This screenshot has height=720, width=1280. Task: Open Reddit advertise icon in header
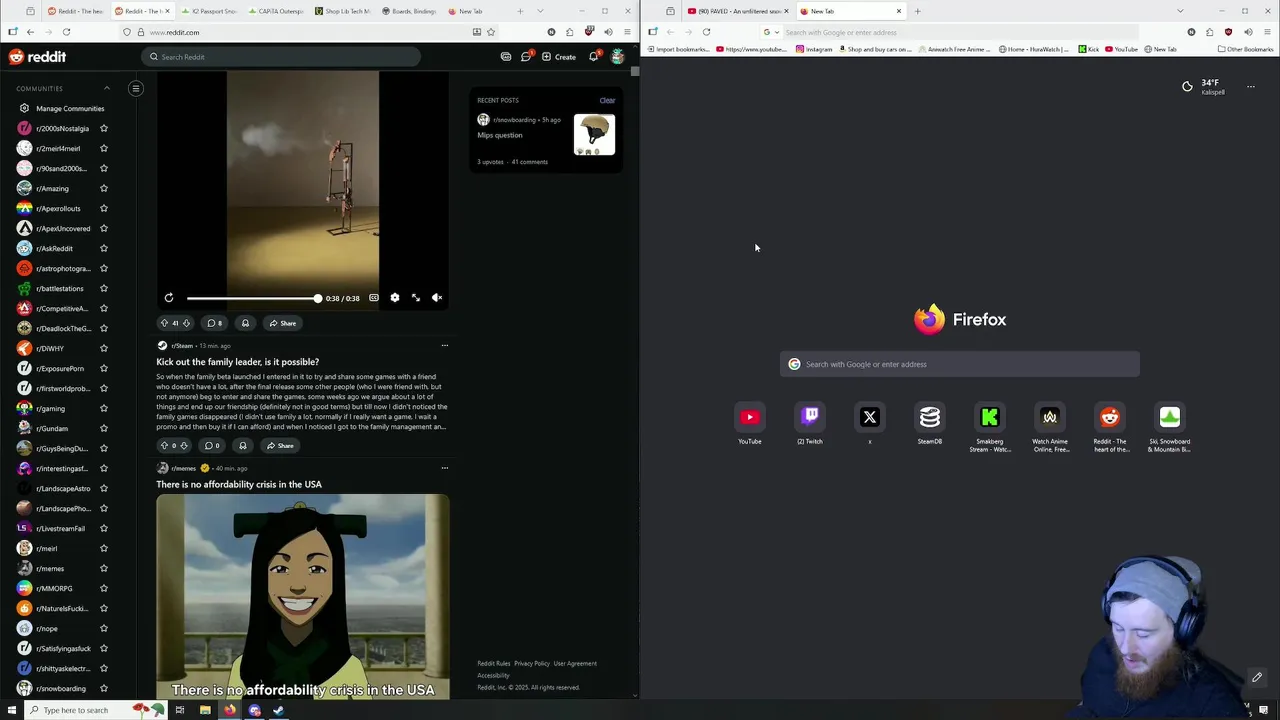[506, 57]
